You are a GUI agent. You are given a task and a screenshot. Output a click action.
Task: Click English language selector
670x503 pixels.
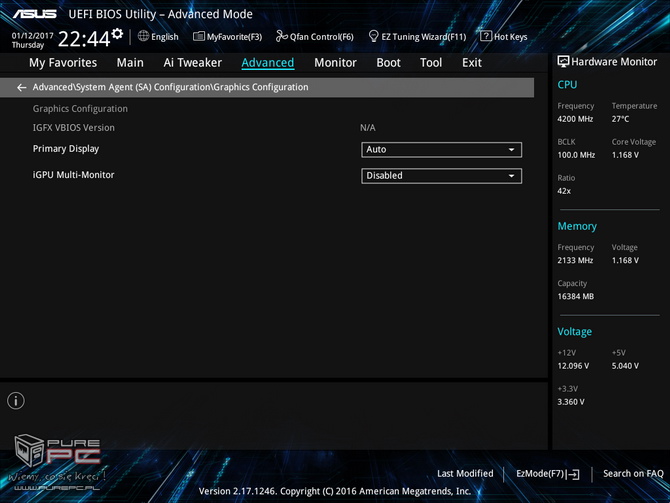click(x=165, y=37)
